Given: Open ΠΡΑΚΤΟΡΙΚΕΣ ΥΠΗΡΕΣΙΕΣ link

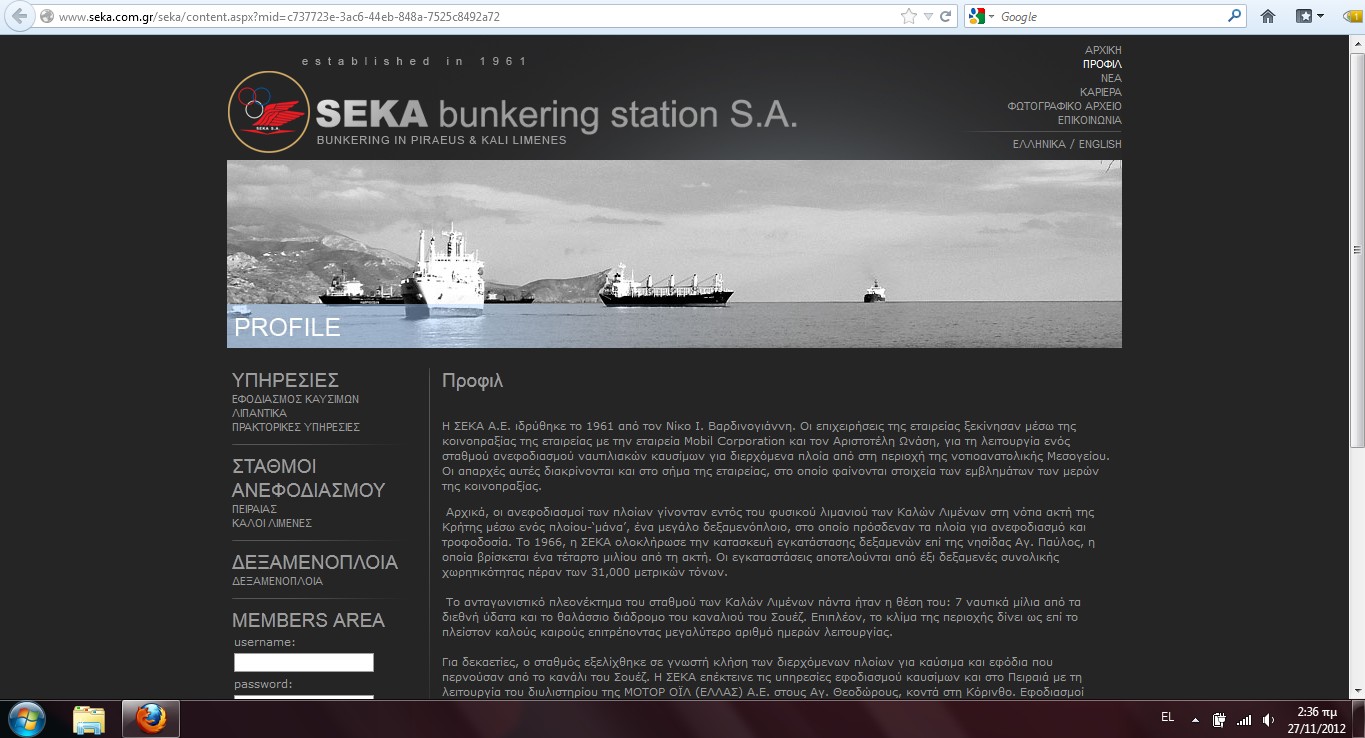Looking at the screenshot, I should tap(296, 427).
